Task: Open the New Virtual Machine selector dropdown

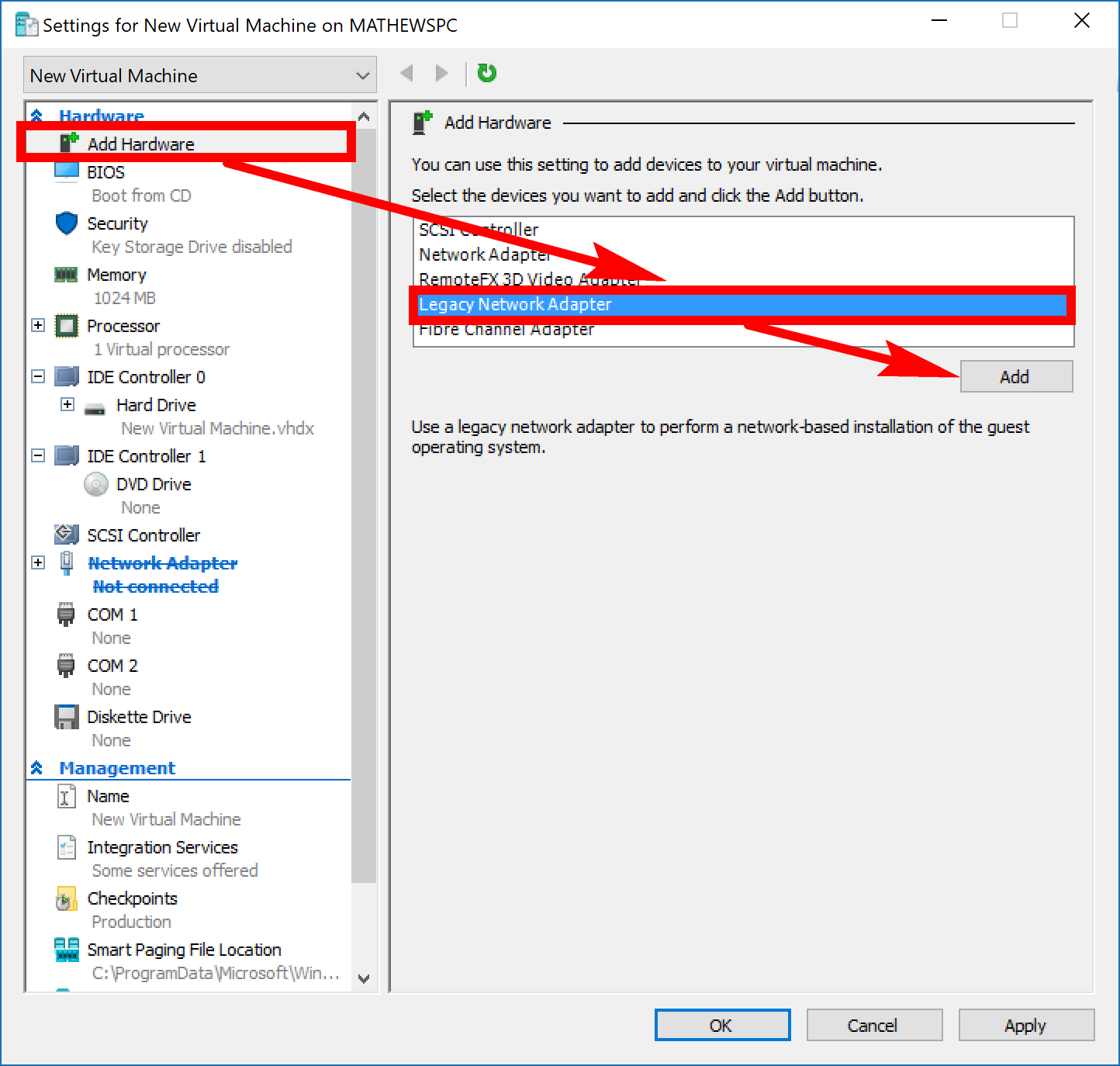Action: [361, 74]
